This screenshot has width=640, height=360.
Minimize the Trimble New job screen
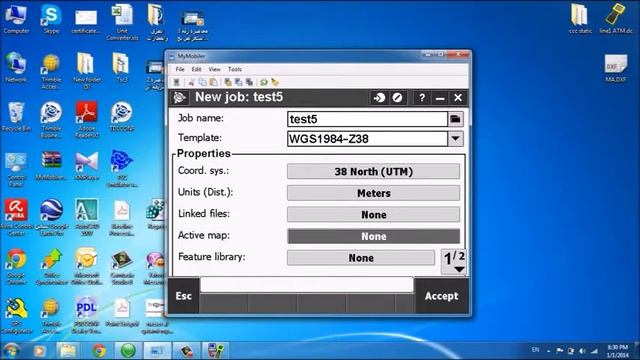point(440,98)
